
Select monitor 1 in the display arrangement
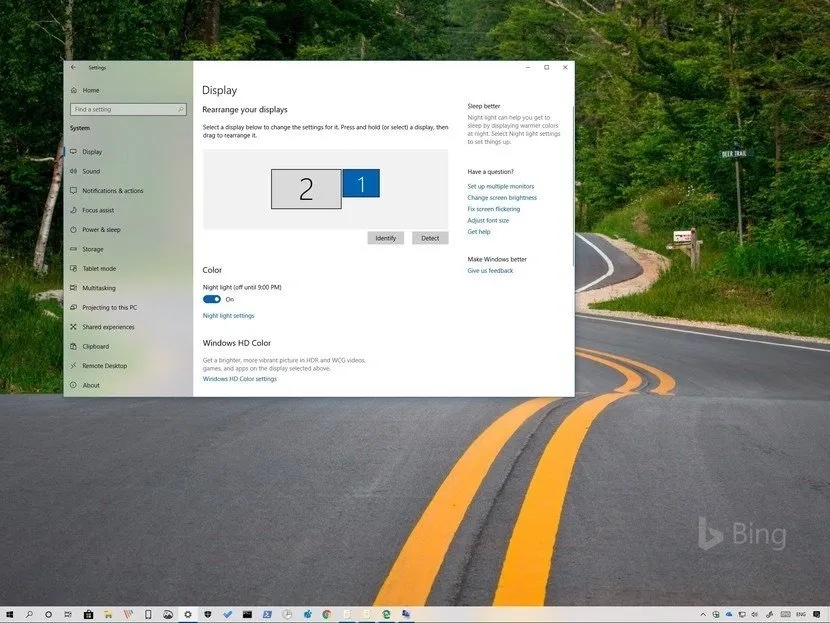point(361,184)
